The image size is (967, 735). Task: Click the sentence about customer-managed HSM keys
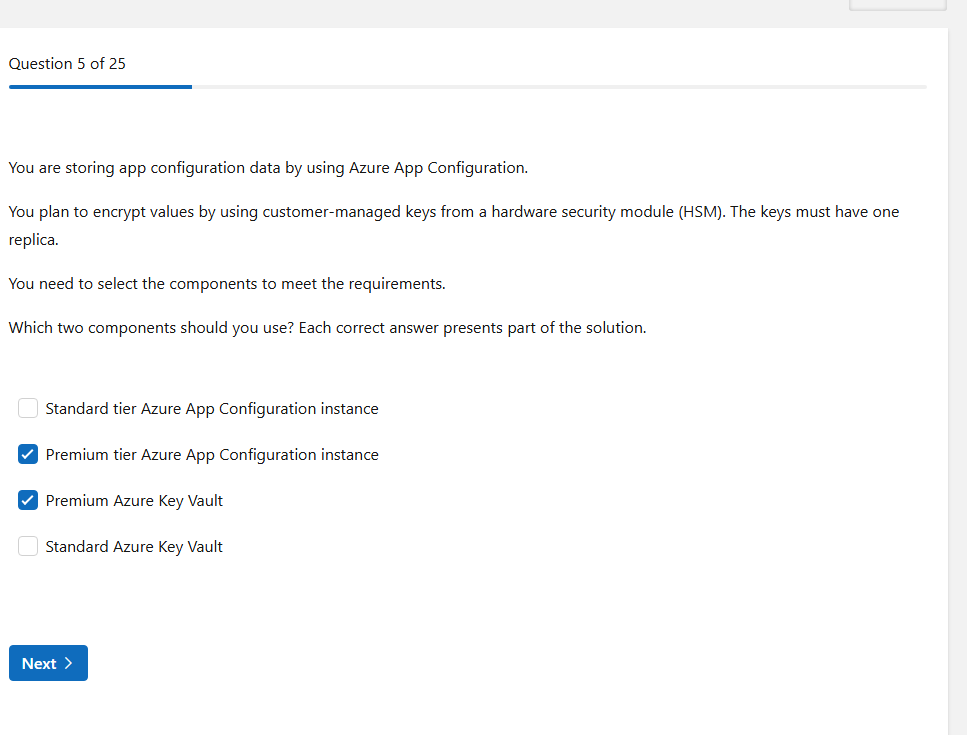click(x=453, y=212)
